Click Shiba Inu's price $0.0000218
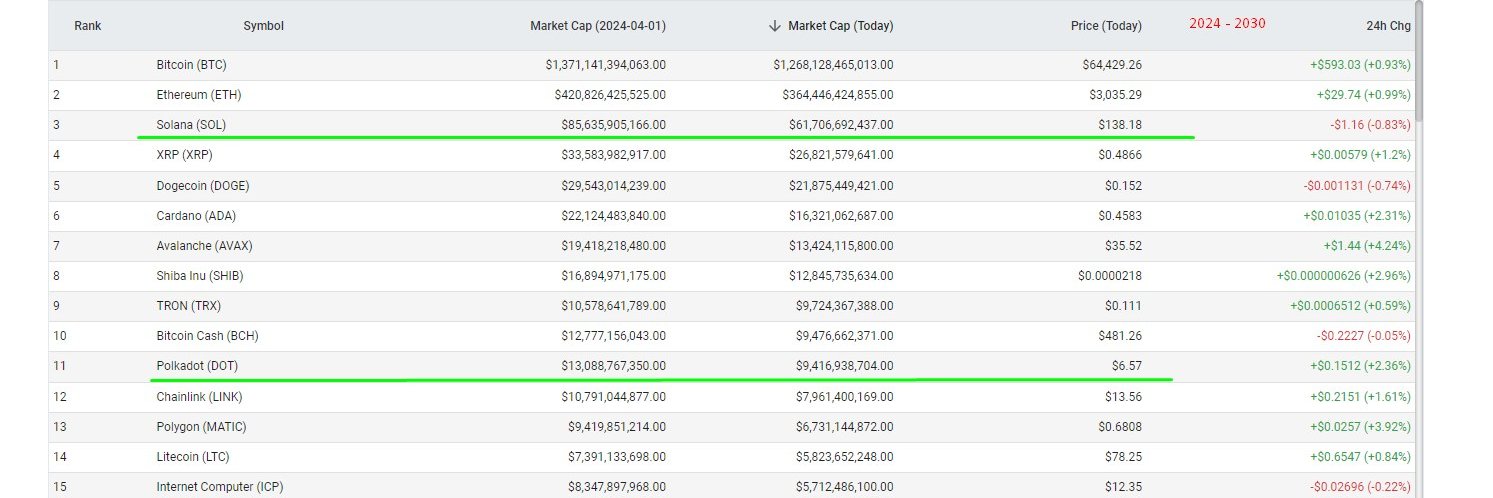 coord(1110,276)
